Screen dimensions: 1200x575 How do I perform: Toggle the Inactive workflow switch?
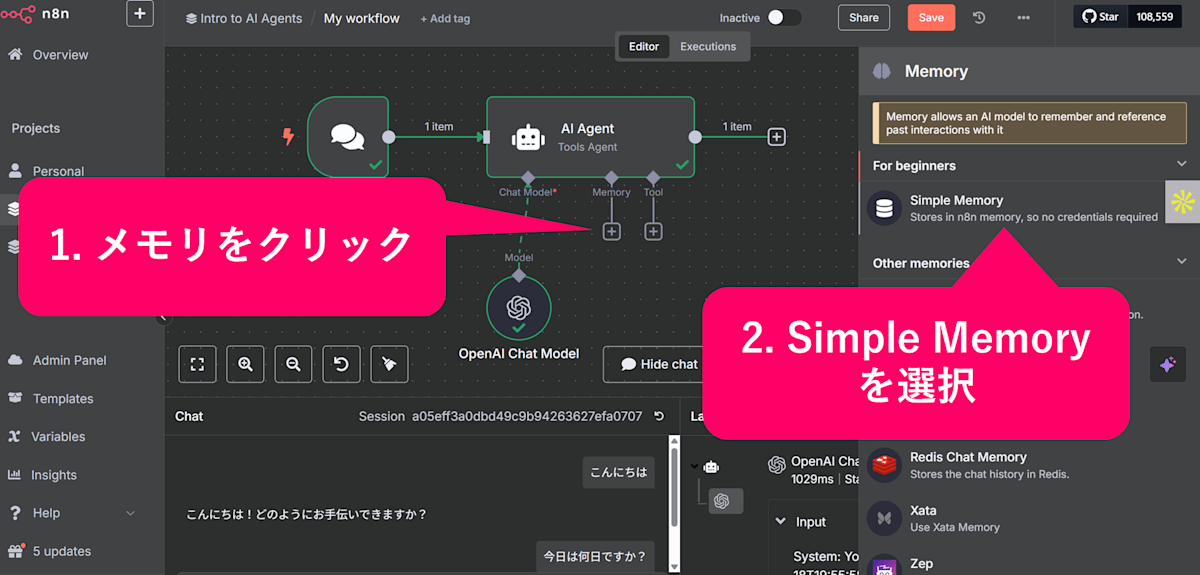tap(785, 17)
